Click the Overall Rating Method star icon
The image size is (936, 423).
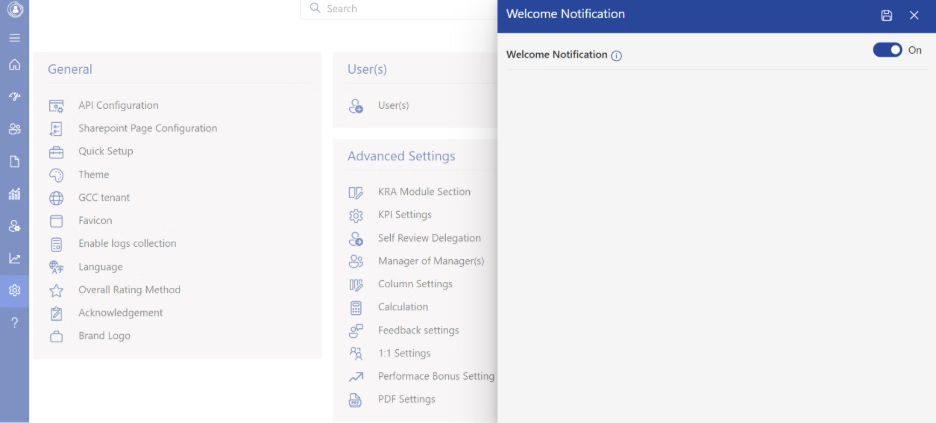pos(56,291)
